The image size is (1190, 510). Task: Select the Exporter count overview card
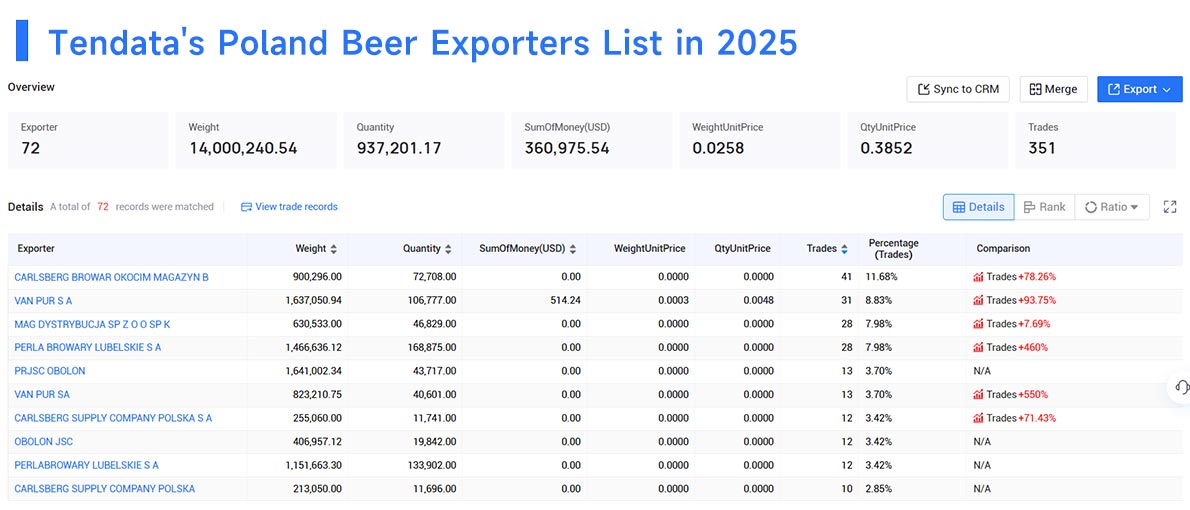[88, 140]
